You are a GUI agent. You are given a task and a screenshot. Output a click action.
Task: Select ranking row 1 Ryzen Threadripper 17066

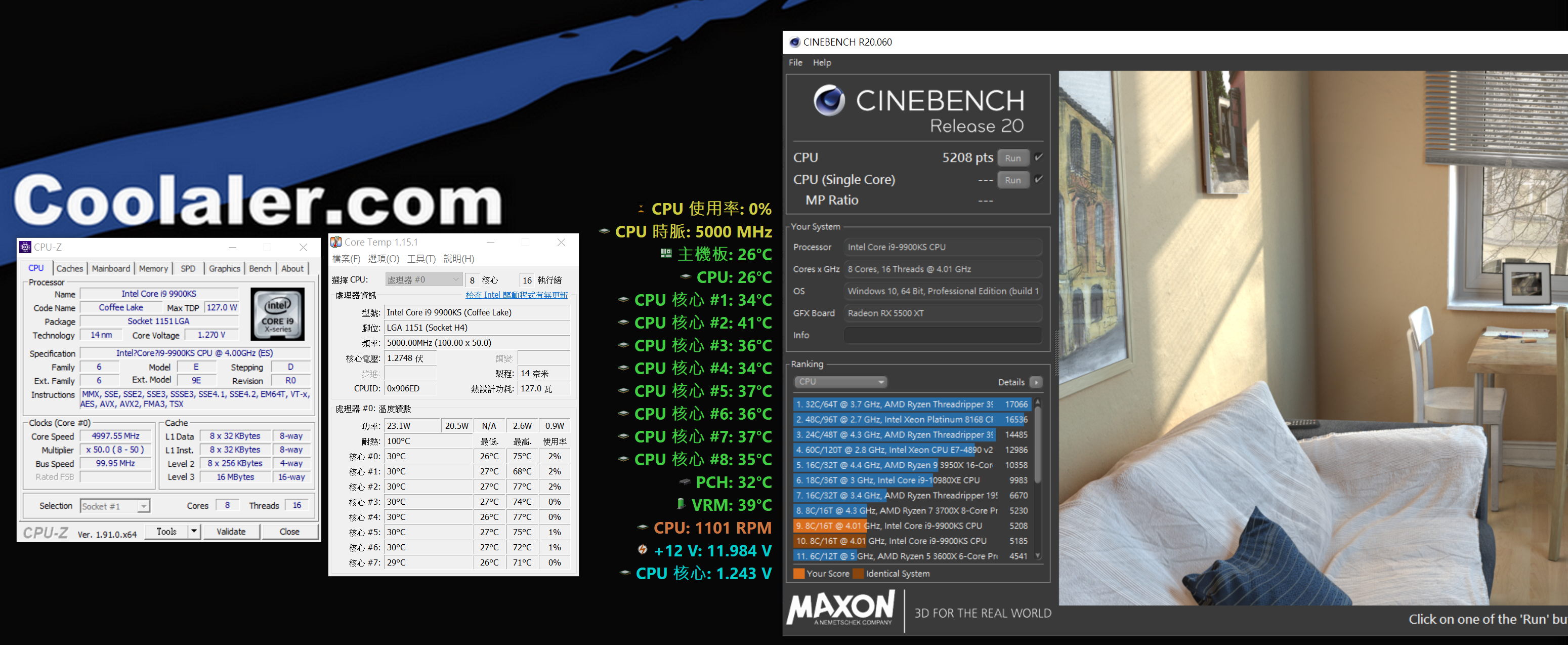[x=911, y=404]
